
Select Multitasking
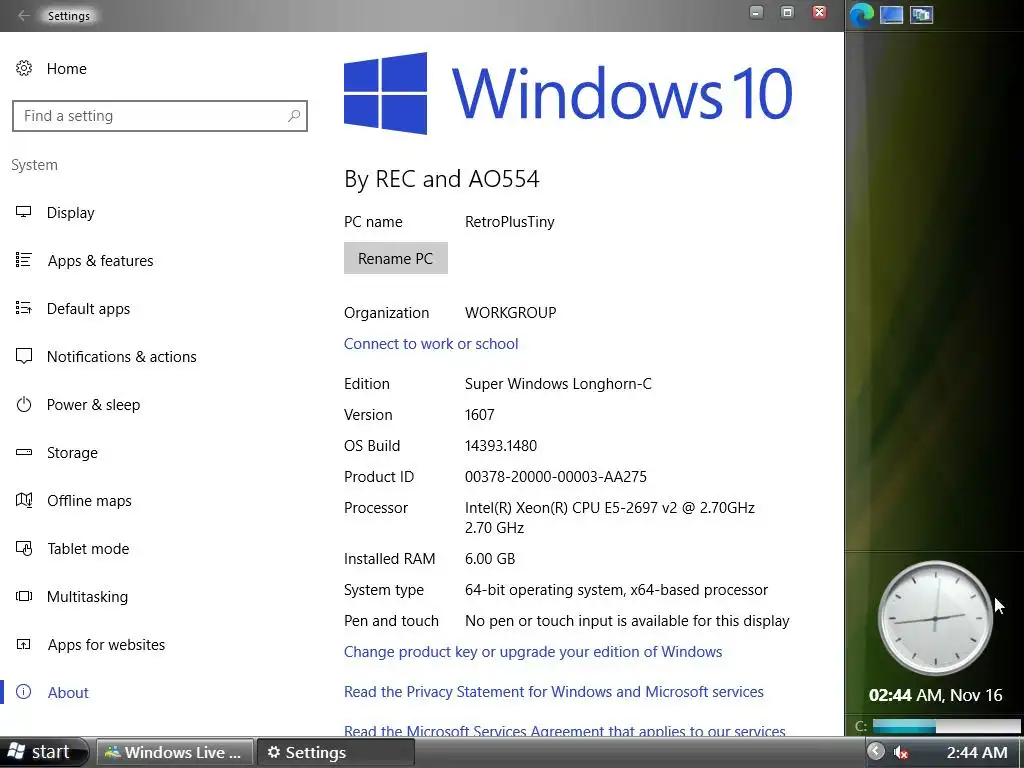[88, 597]
